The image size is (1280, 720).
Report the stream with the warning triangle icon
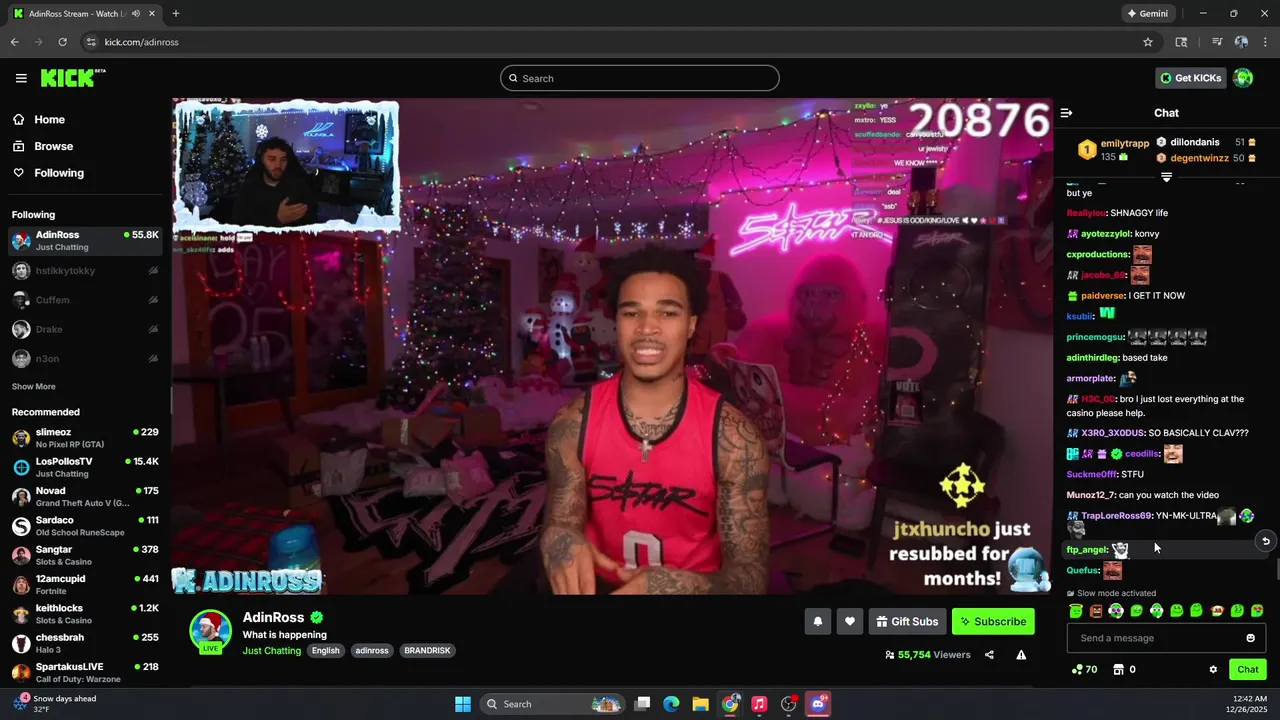(x=1021, y=655)
